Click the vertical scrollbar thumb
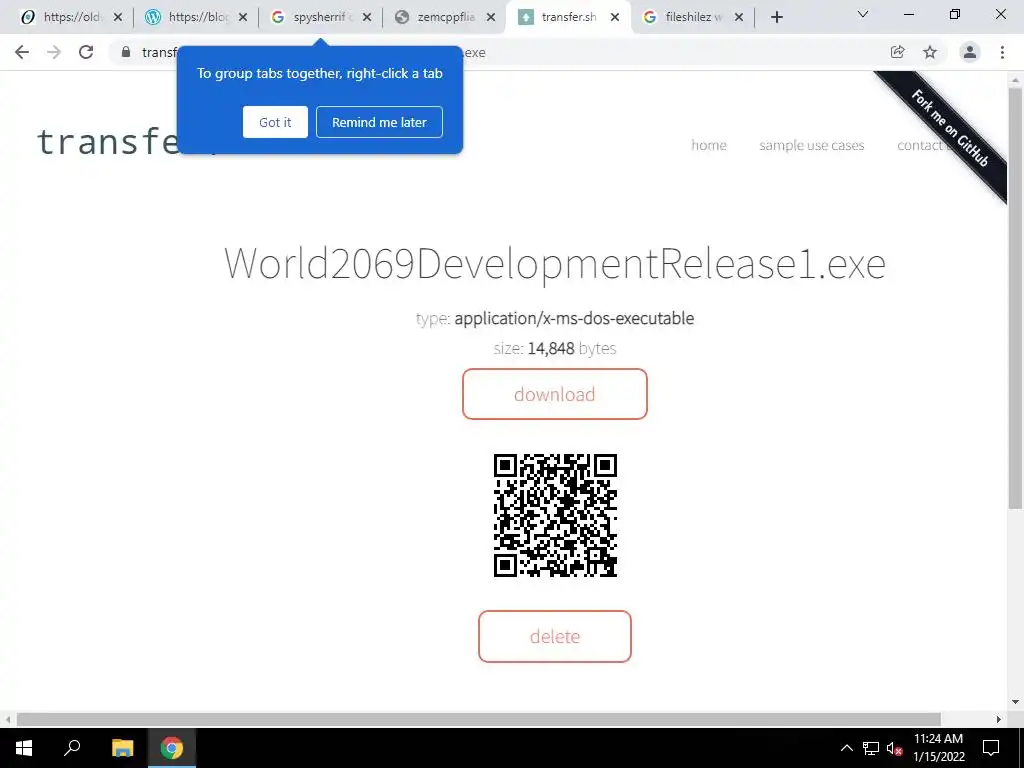The width and height of the screenshot is (1024, 768). click(x=1015, y=297)
